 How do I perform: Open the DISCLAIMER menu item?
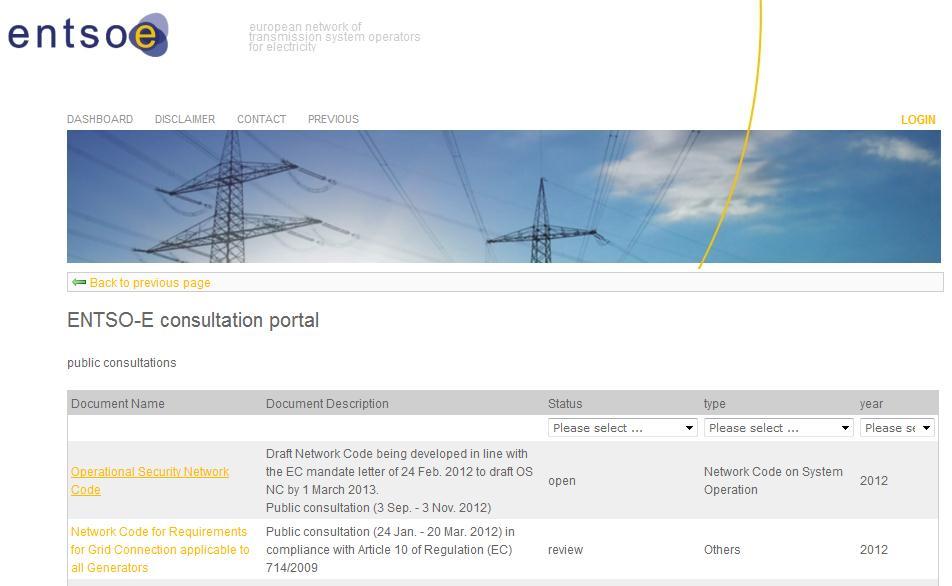pyautogui.click(x=185, y=119)
